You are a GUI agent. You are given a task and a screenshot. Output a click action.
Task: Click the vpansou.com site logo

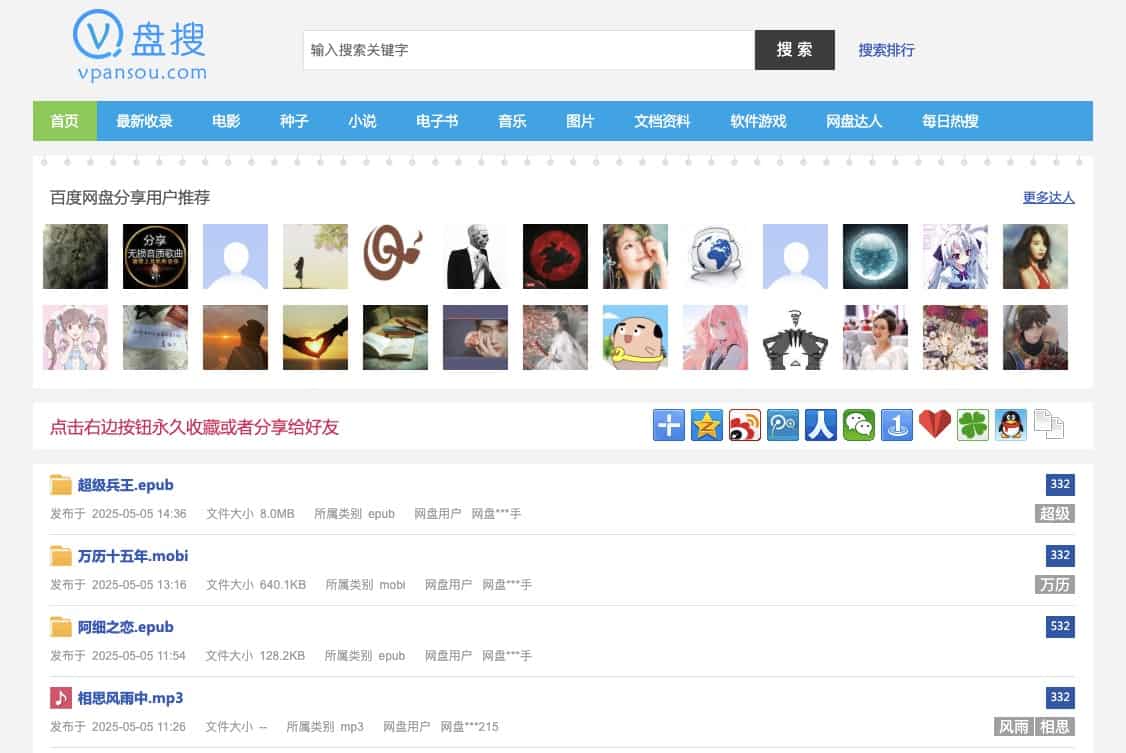(141, 47)
